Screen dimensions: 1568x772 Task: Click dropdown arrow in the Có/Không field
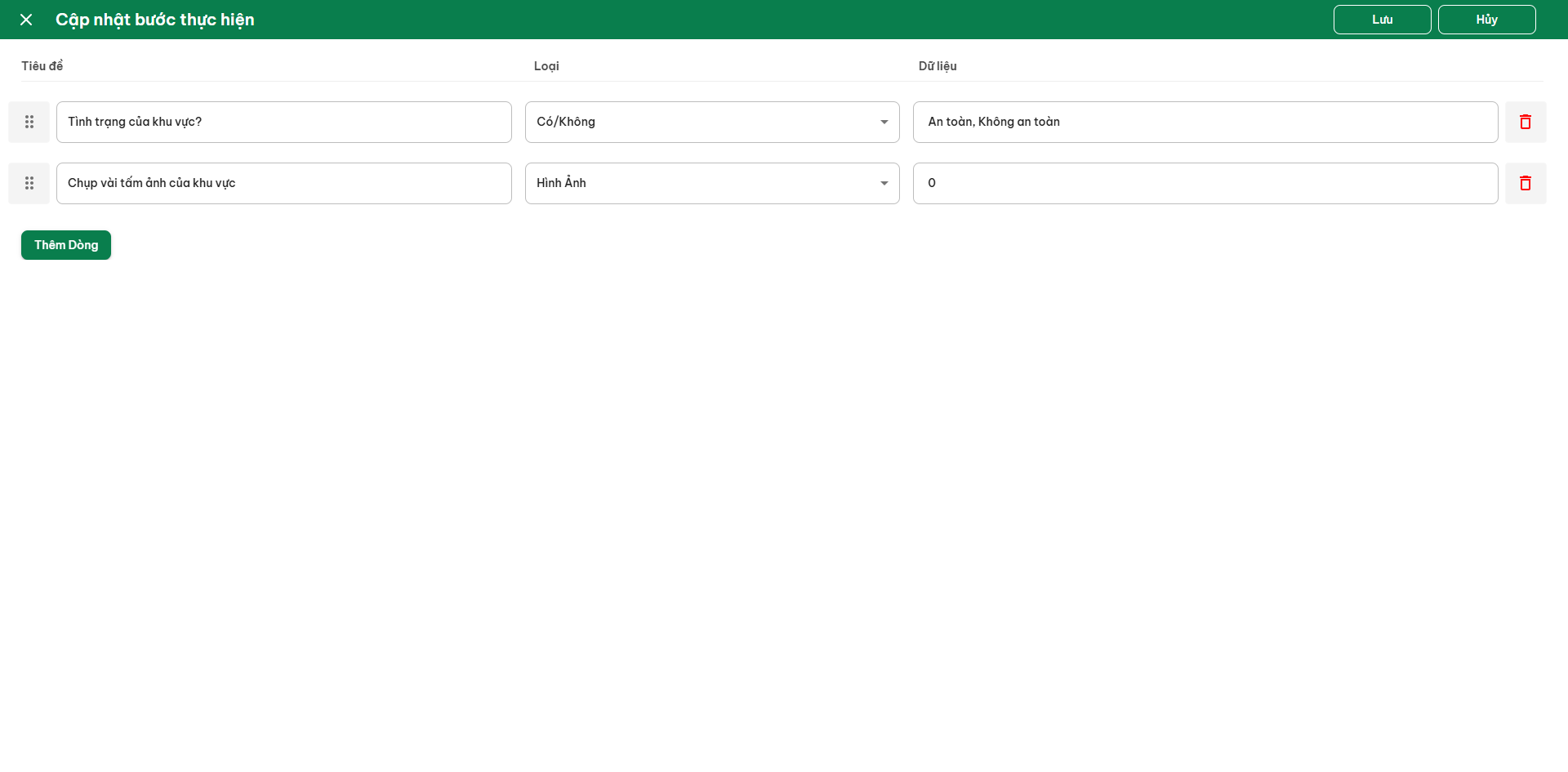coord(884,122)
